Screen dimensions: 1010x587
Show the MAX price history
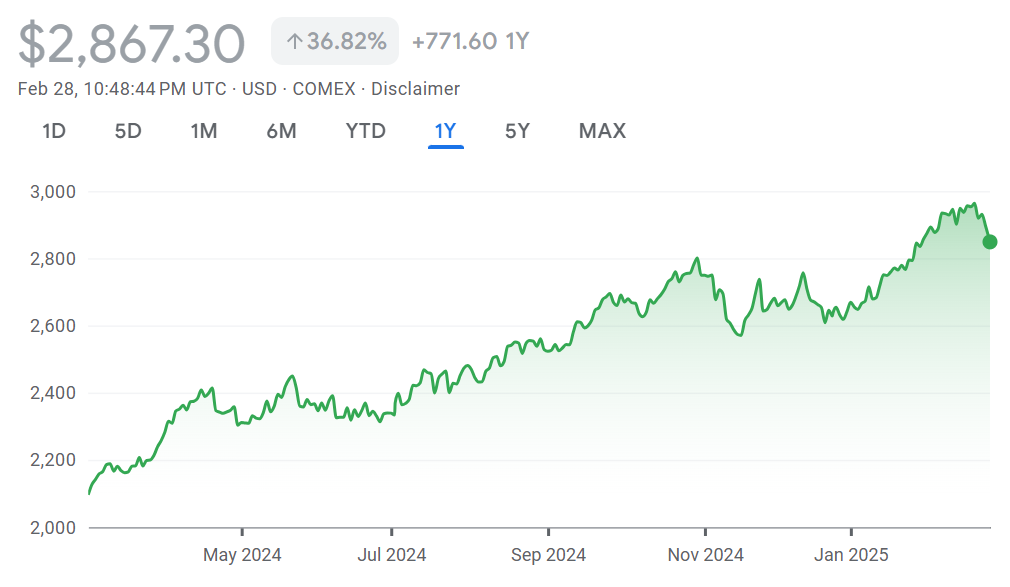click(x=602, y=131)
